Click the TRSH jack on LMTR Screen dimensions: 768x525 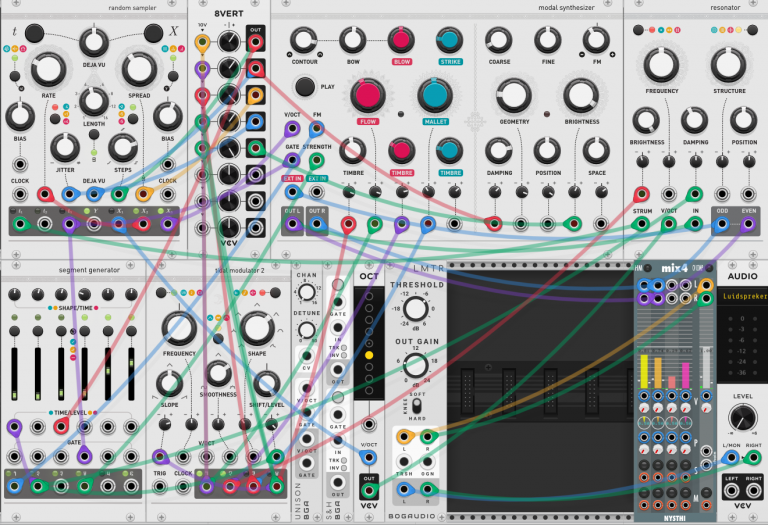point(403,461)
